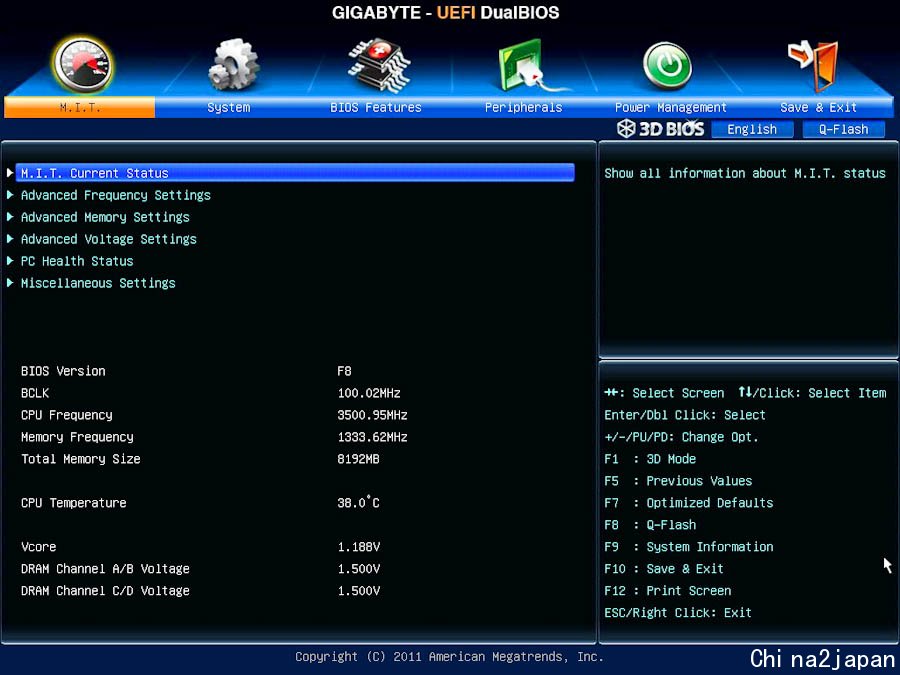
Task: Click the 3D BIOS logo
Action: [x=661, y=129]
